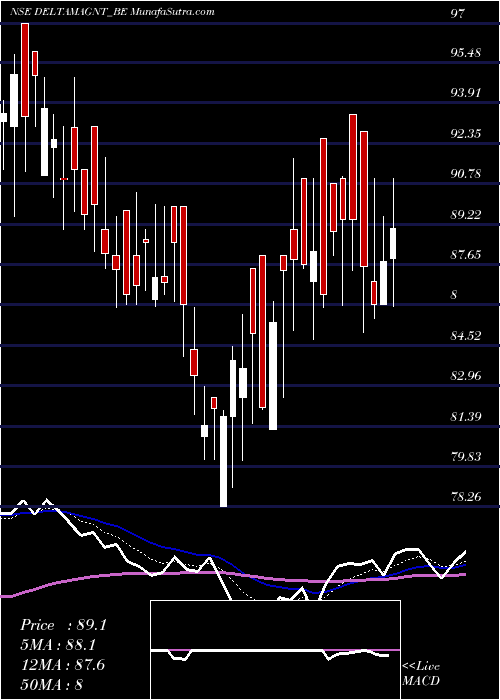Select the 90.78 price axis label
Image resolution: width=500 pixels, height=700 pixels.
tap(466, 174)
